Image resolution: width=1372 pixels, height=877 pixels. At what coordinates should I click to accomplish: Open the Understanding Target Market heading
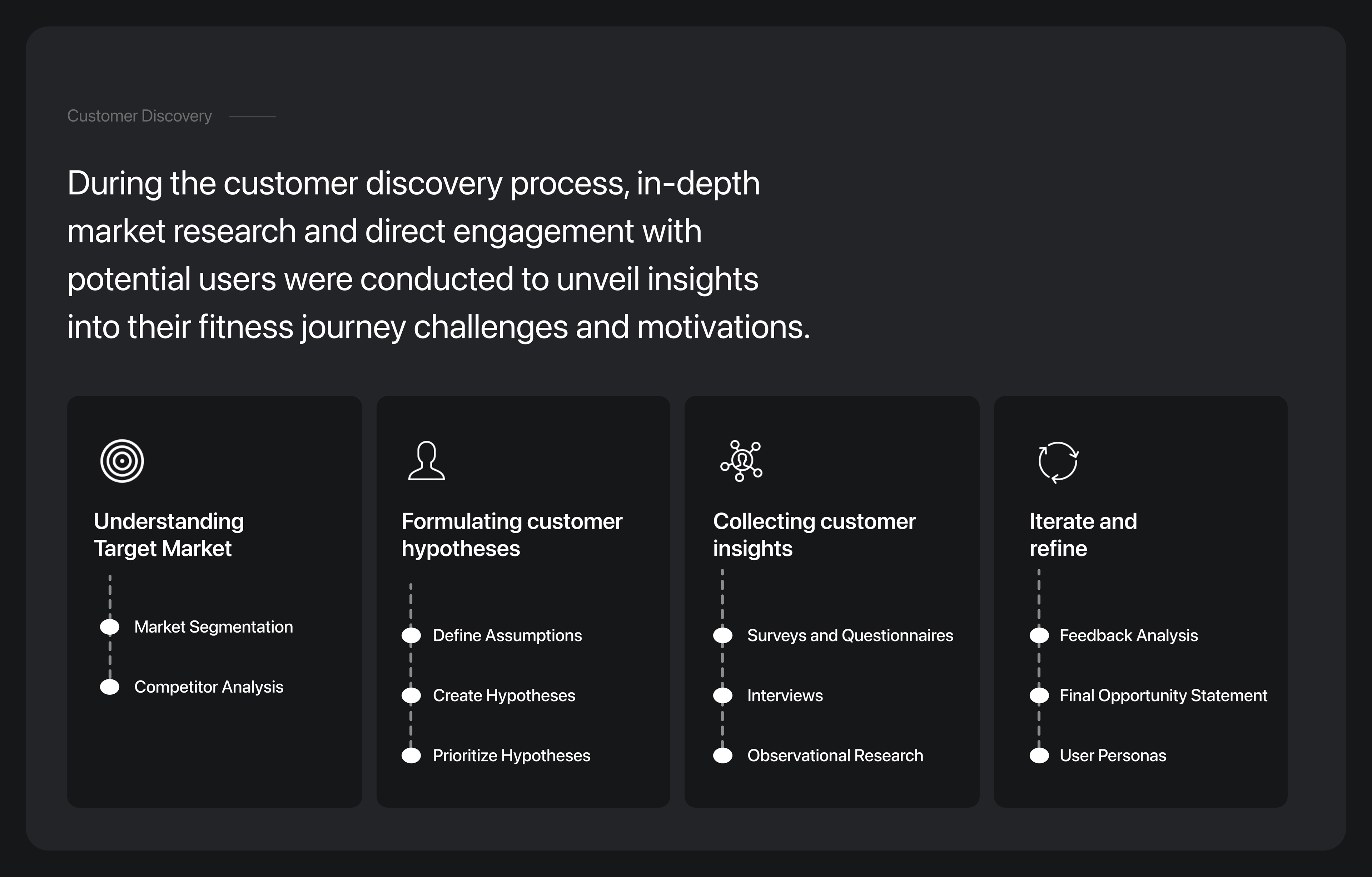click(x=169, y=535)
